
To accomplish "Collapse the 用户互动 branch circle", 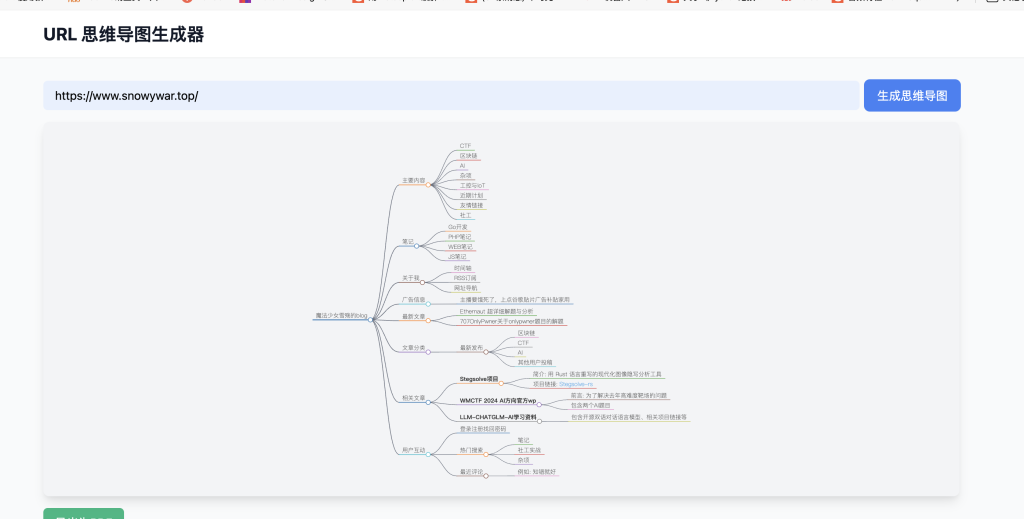I will pyautogui.click(x=428, y=454).
